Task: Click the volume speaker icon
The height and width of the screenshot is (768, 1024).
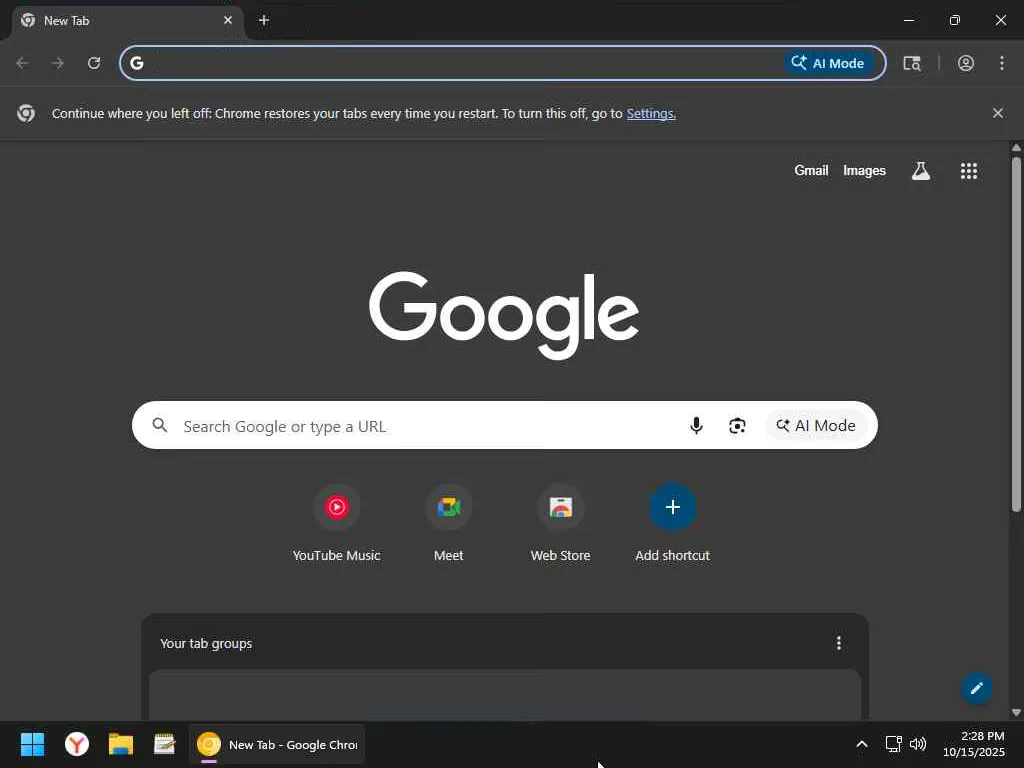Action: tap(918, 744)
